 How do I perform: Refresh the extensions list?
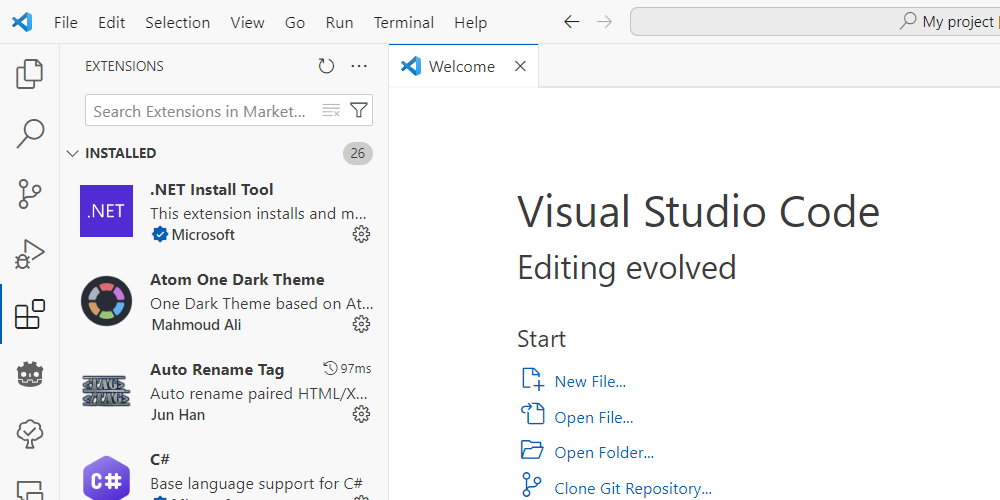click(x=326, y=66)
